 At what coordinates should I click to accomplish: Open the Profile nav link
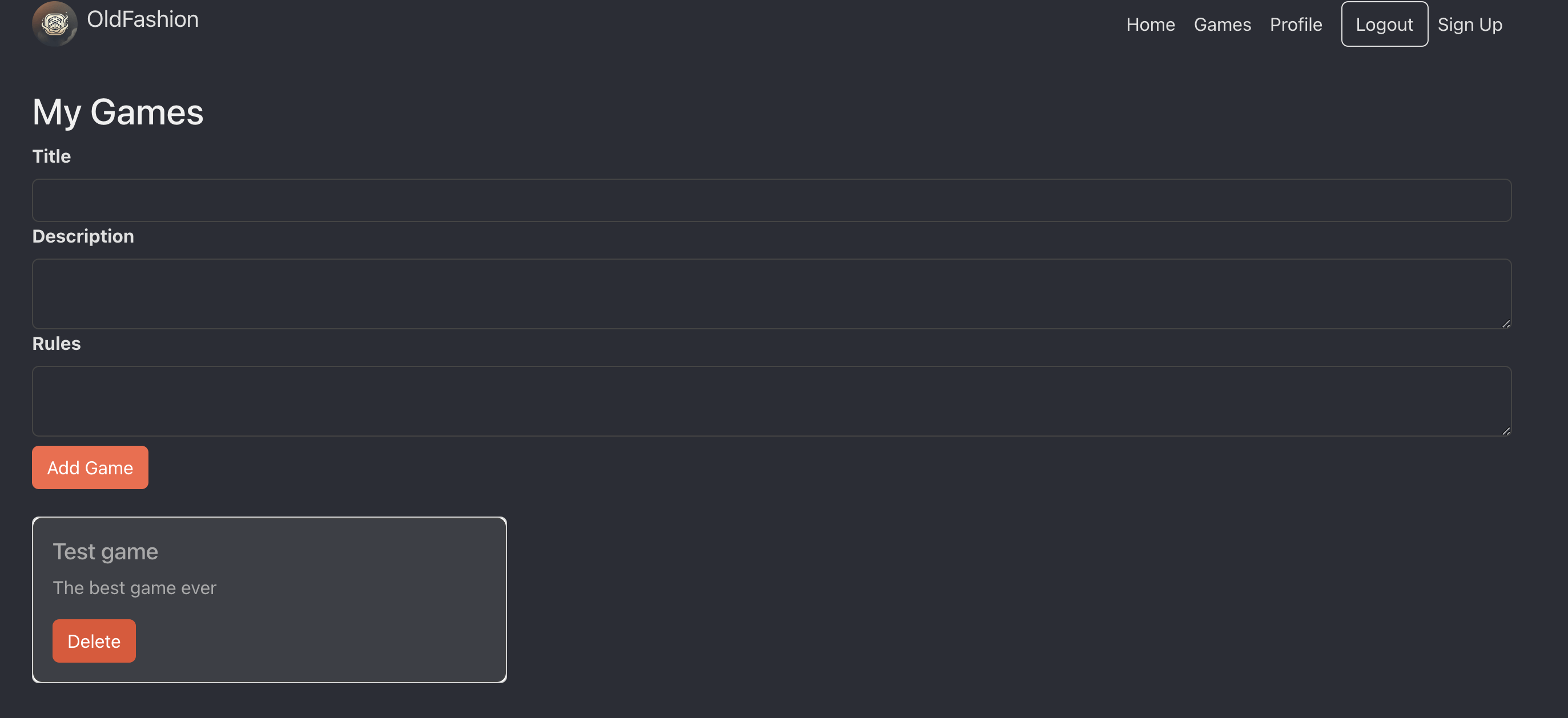[1295, 25]
